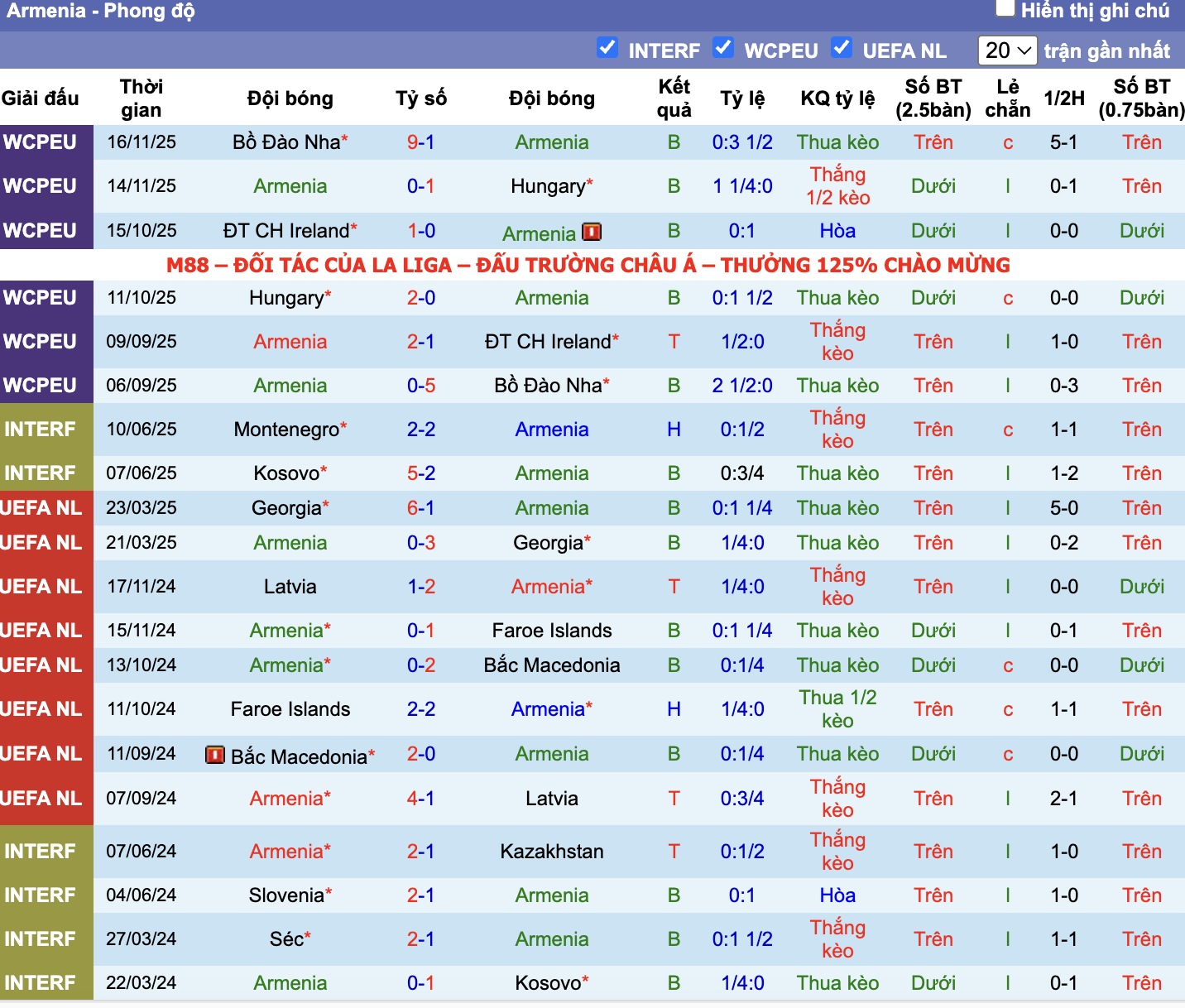Click the 1-0 score on 15/10/25
The height and width of the screenshot is (1008, 1185).
point(420,231)
